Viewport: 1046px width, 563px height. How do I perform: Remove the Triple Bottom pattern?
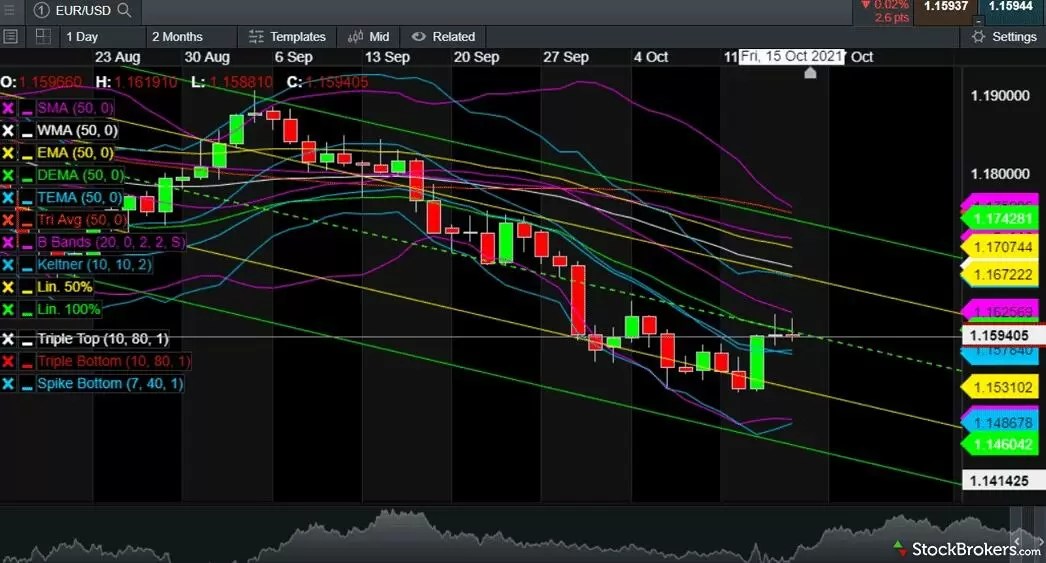(x=8, y=362)
